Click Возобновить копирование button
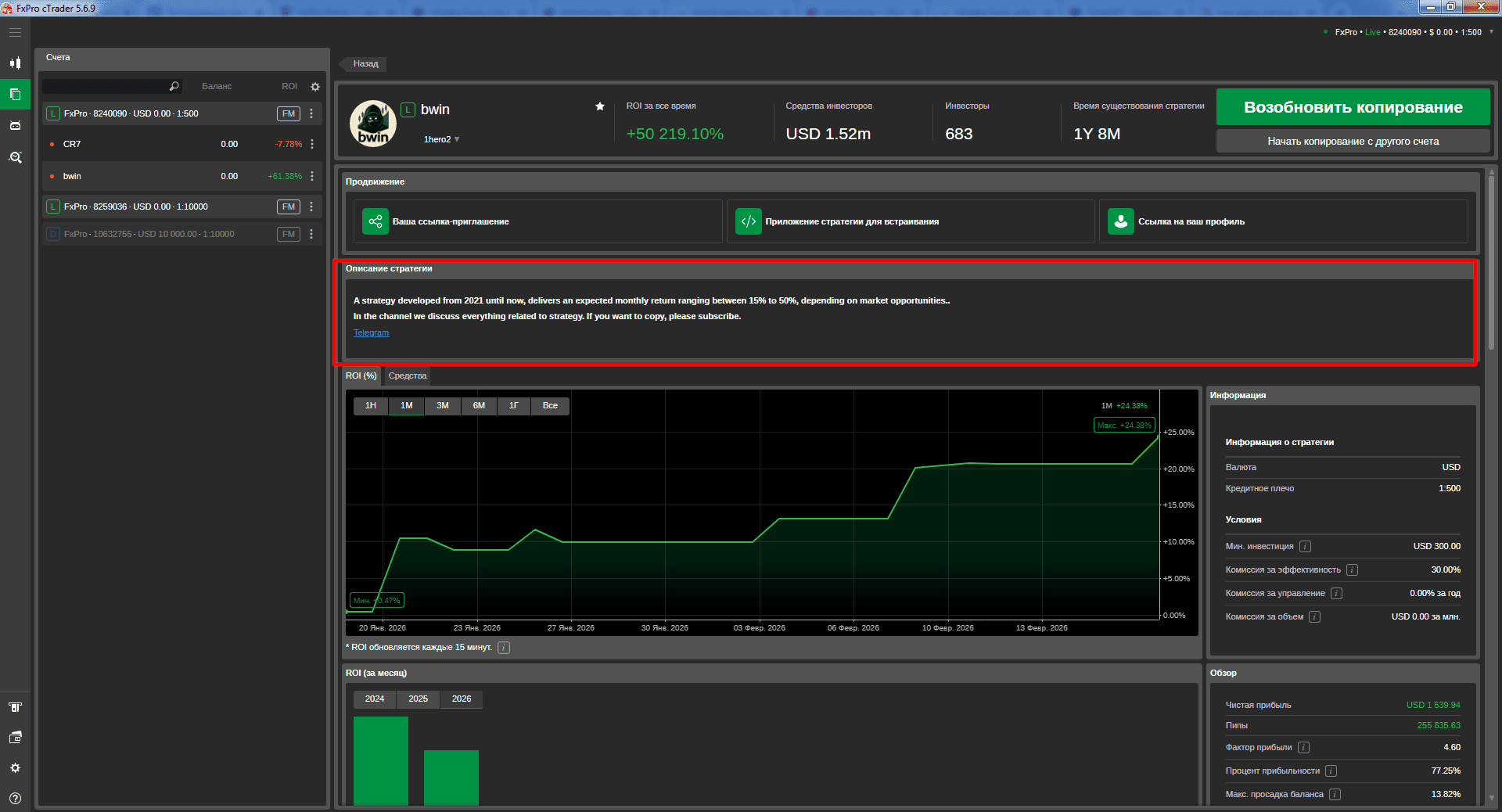Screen dimensions: 1502x812 tap(1353, 107)
